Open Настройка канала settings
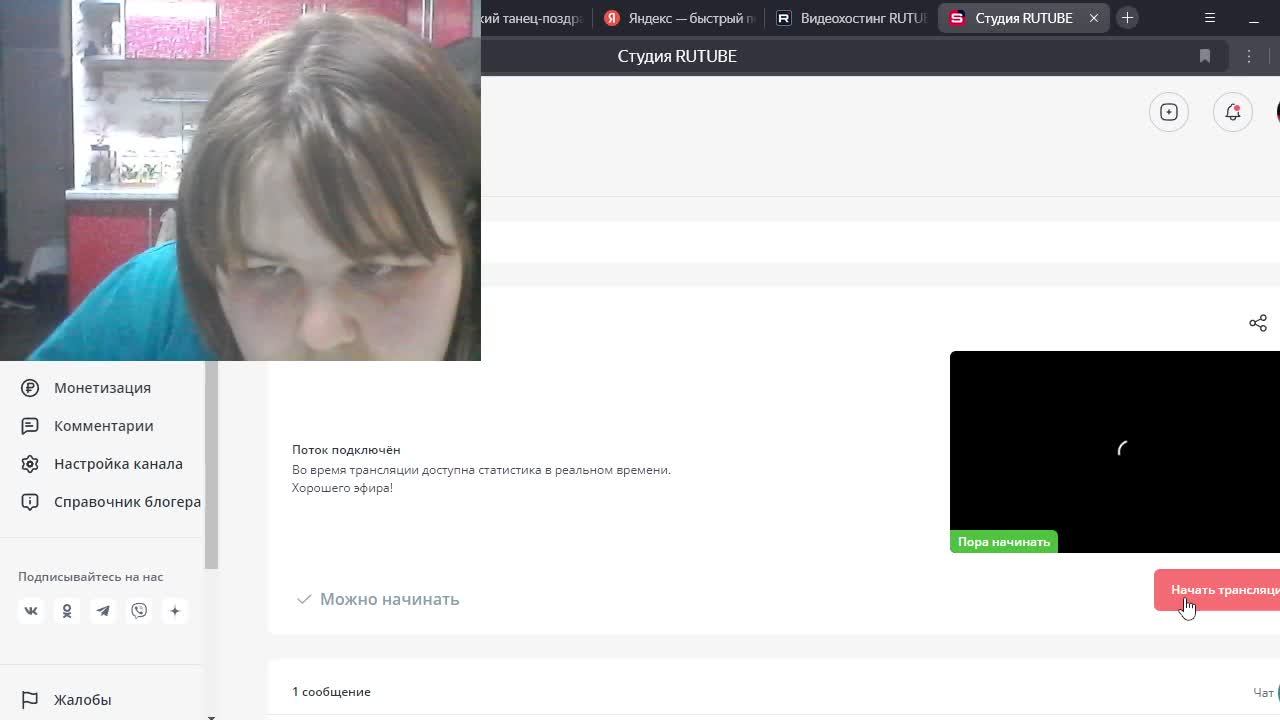The height and width of the screenshot is (720, 1280). tap(118, 464)
